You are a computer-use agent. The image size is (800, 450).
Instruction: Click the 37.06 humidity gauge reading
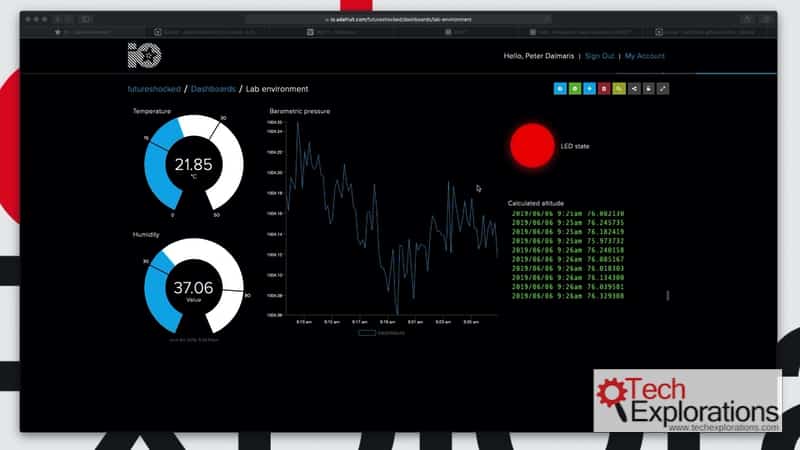click(x=193, y=288)
